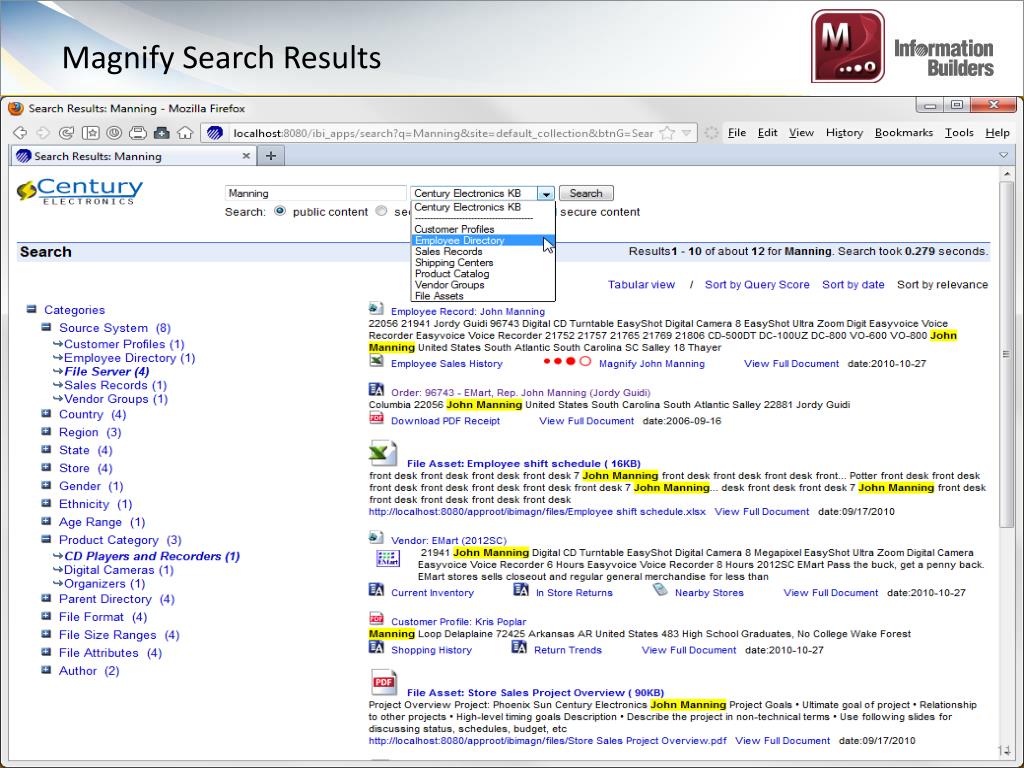This screenshot has width=1024, height=768.
Task: Click the large Excel icon for Employee shift schedule
Action: [x=383, y=453]
